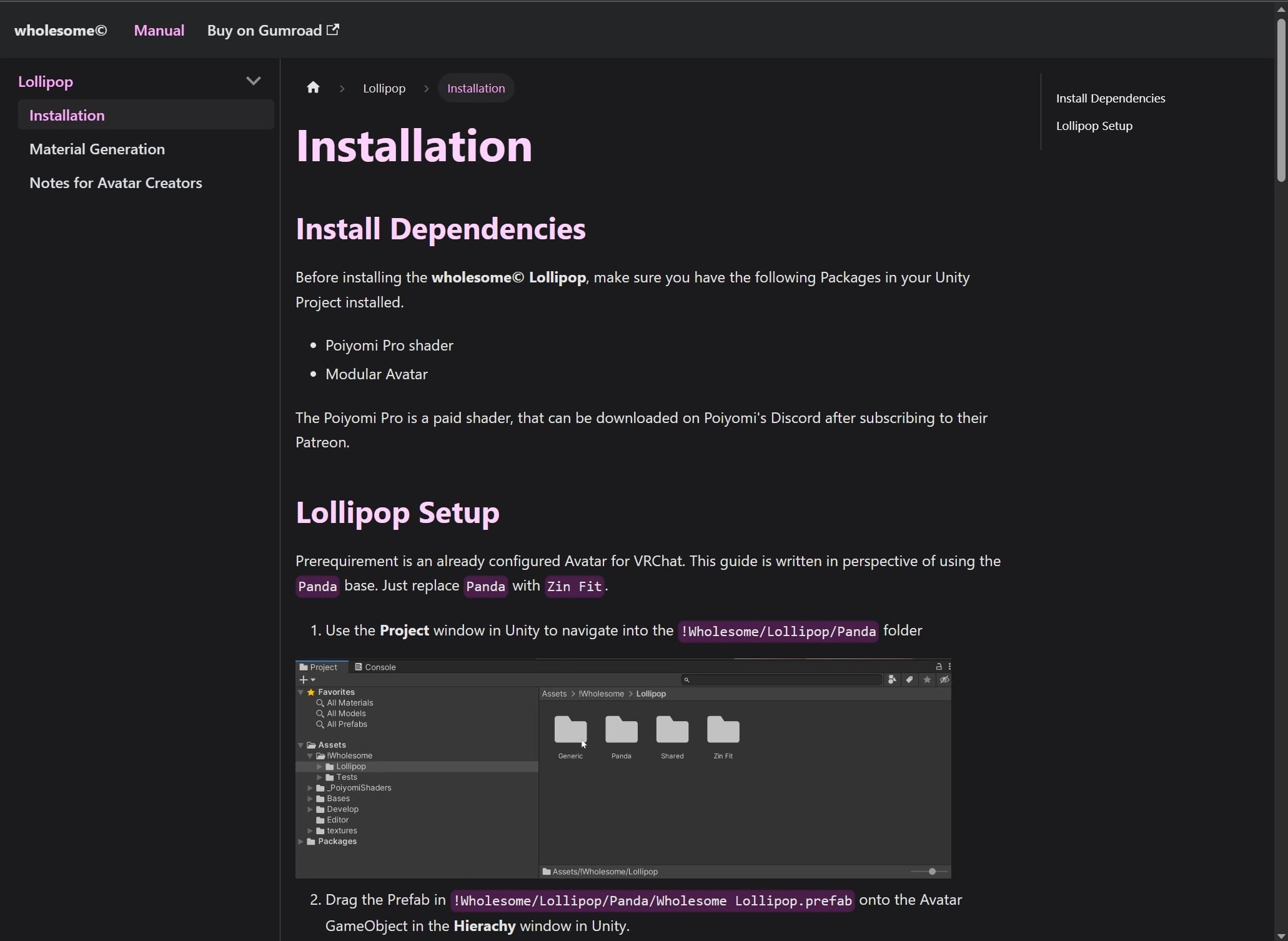
Task: Click the wholesome© site logo
Action: point(61,31)
